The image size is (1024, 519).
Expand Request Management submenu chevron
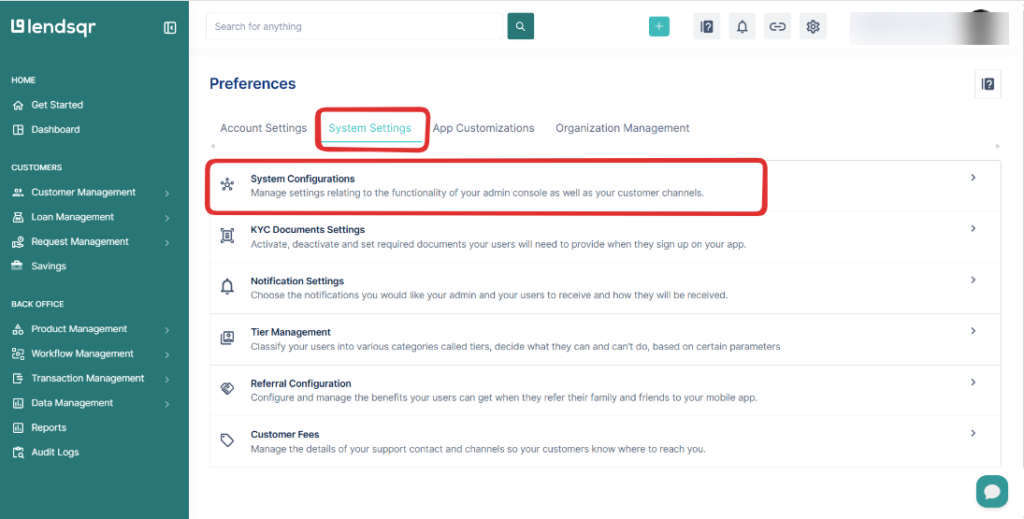(x=167, y=243)
